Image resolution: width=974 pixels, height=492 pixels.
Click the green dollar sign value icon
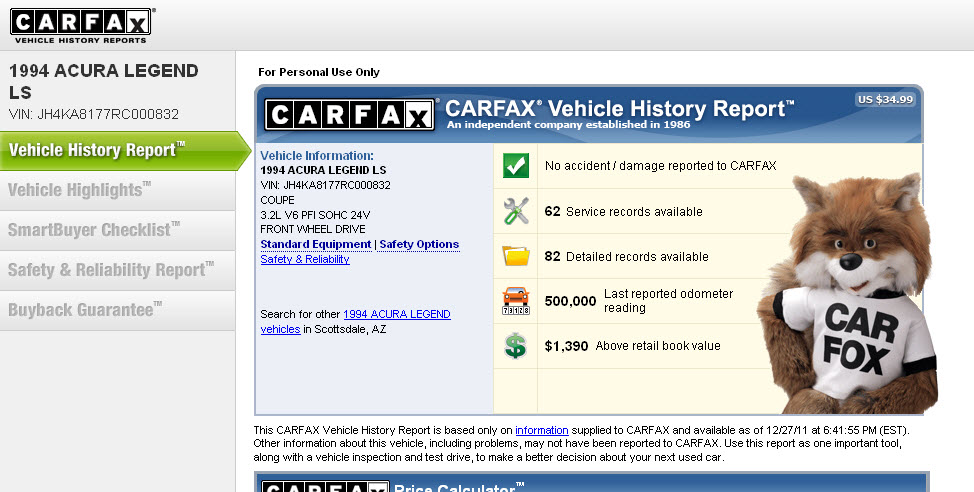point(516,346)
